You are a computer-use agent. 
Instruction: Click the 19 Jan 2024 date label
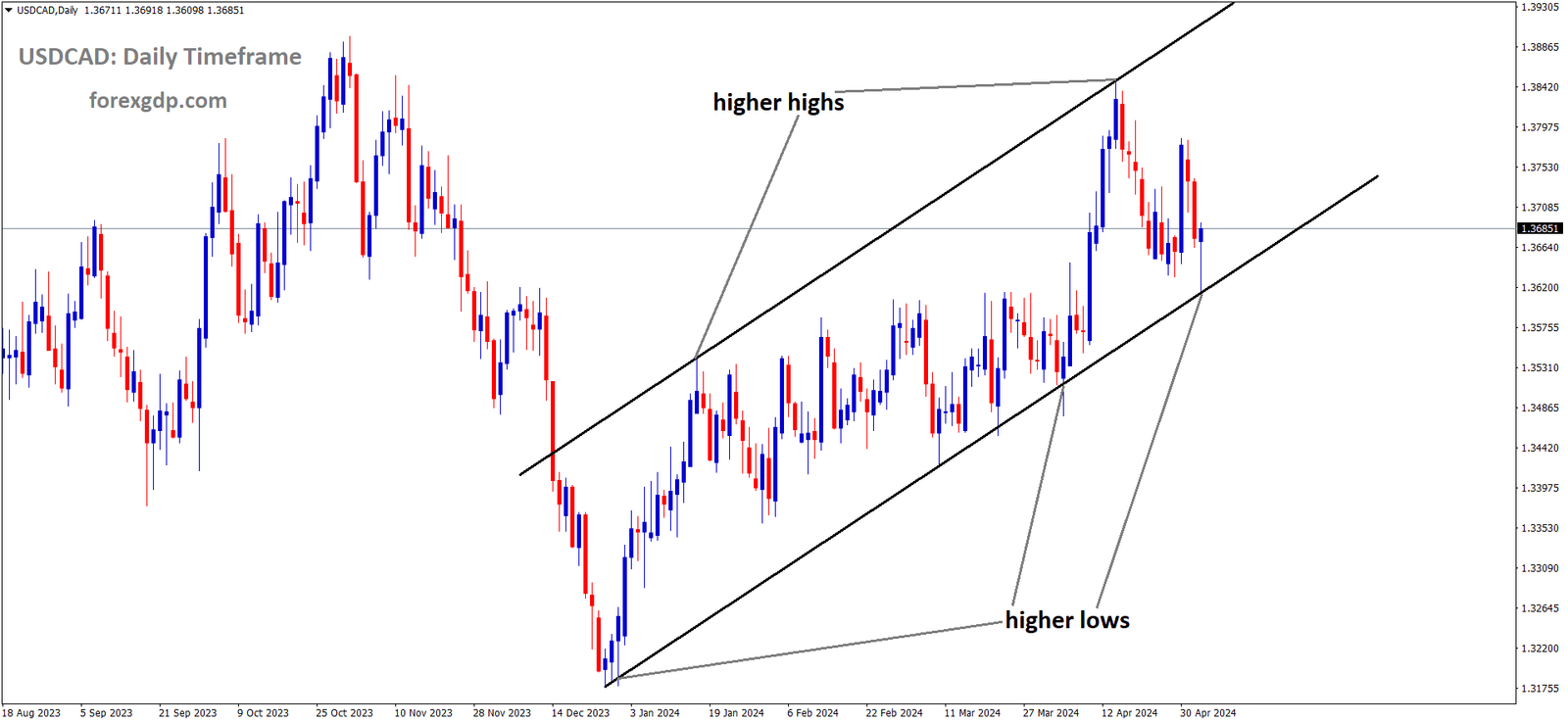(737, 713)
